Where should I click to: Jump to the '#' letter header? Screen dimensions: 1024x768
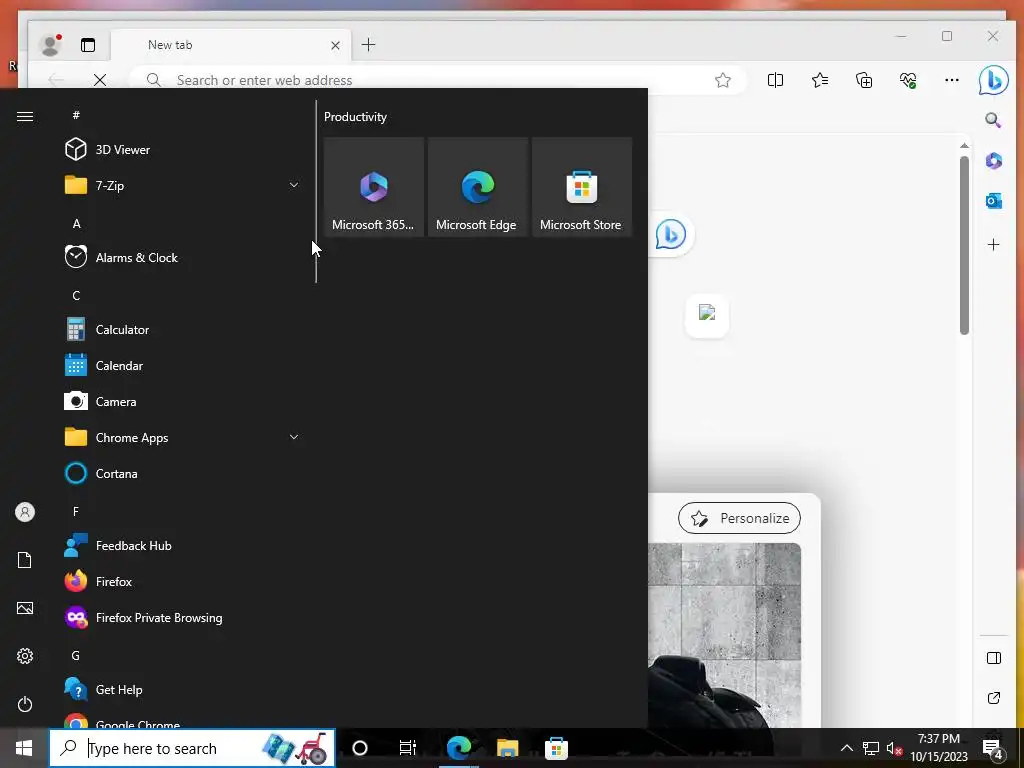point(76,115)
